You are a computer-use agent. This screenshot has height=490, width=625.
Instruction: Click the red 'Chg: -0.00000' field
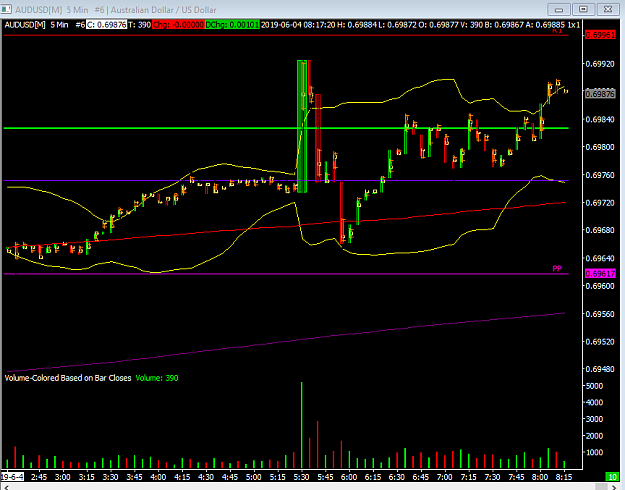(178, 25)
